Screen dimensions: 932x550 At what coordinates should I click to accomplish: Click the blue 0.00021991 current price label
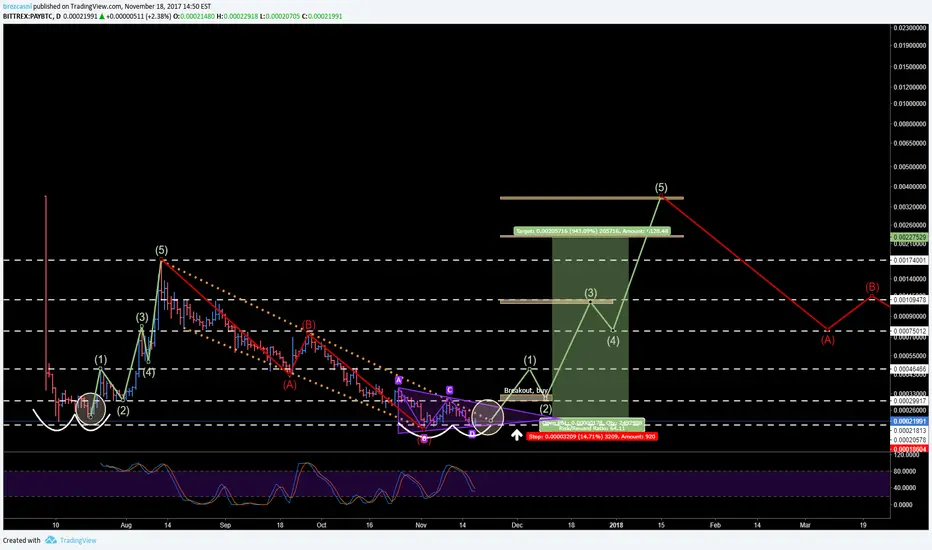point(910,421)
